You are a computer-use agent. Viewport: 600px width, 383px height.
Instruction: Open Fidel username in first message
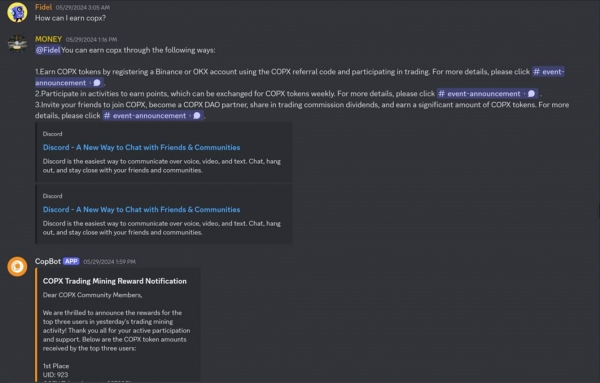pyautogui.click(x=43, y=7)
